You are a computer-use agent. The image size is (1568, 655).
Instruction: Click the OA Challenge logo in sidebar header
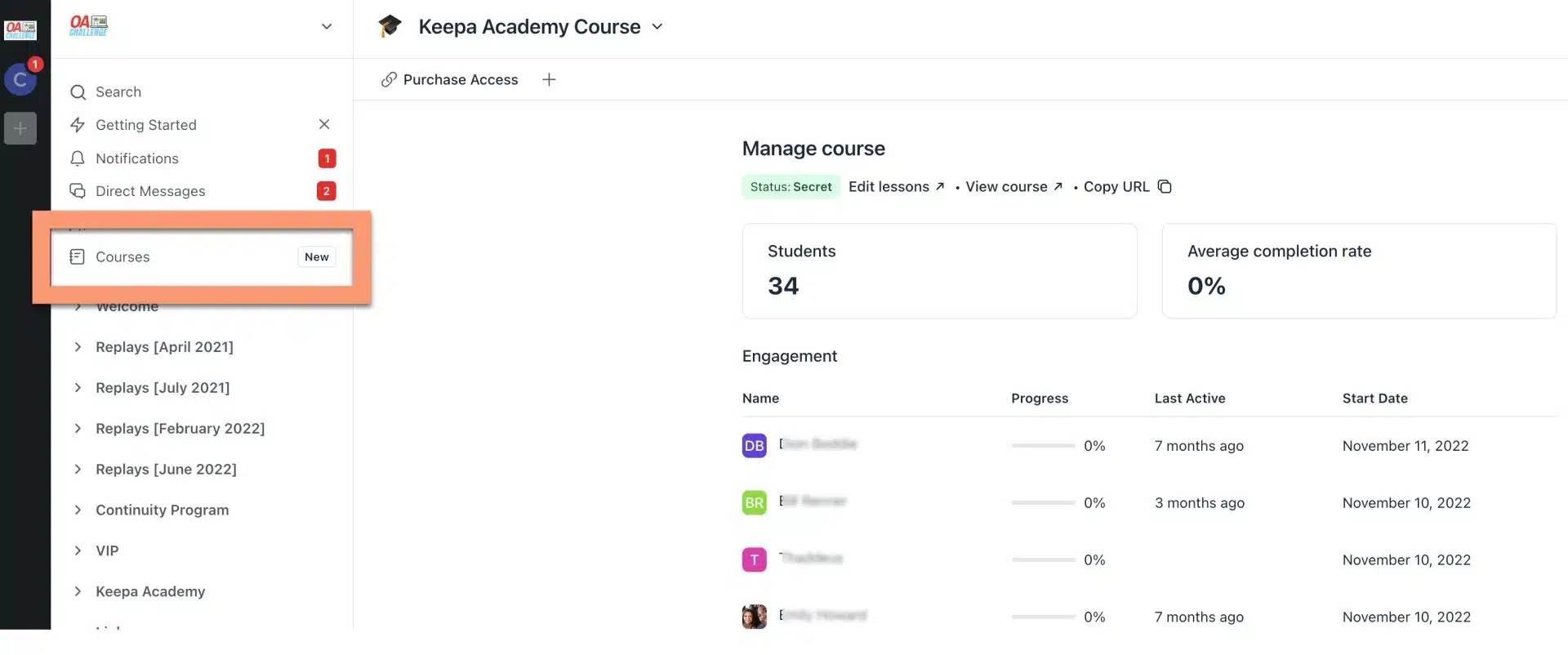[88, 26]
